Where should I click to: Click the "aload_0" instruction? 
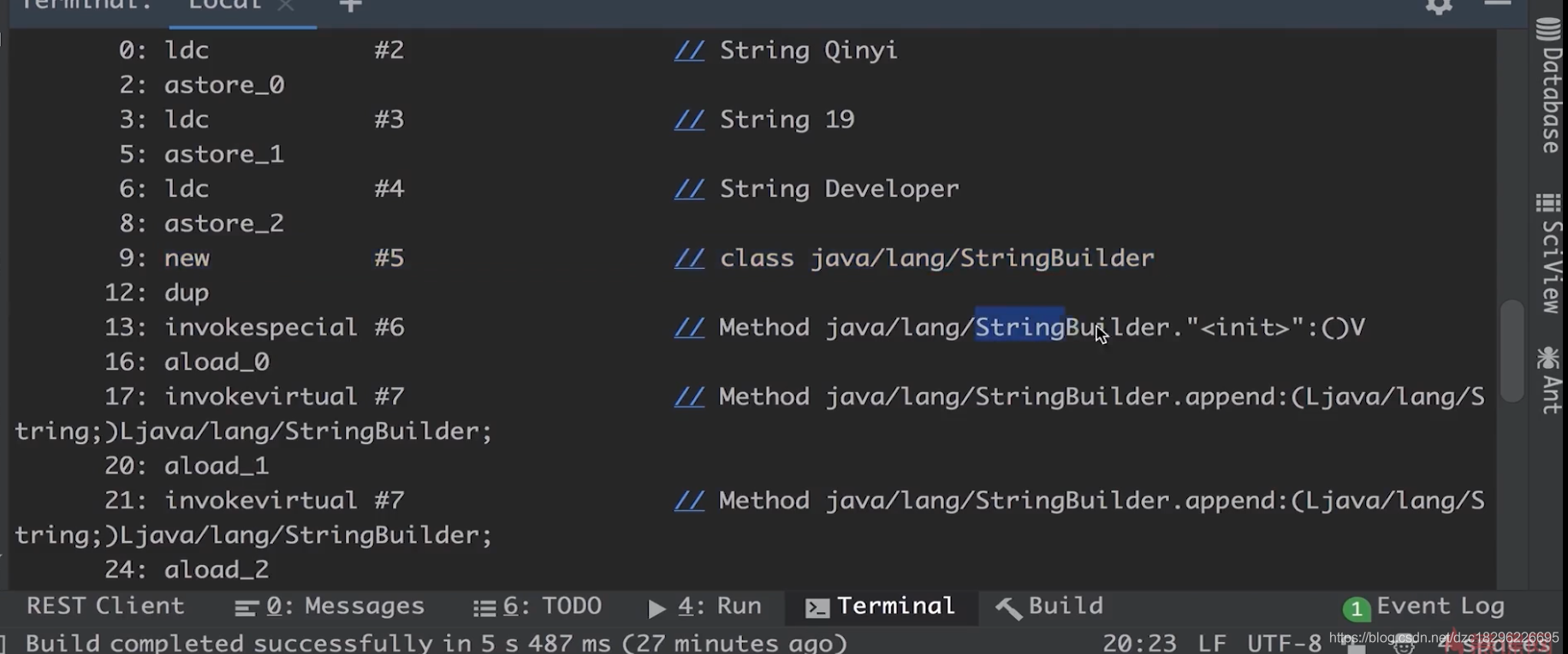217,362
